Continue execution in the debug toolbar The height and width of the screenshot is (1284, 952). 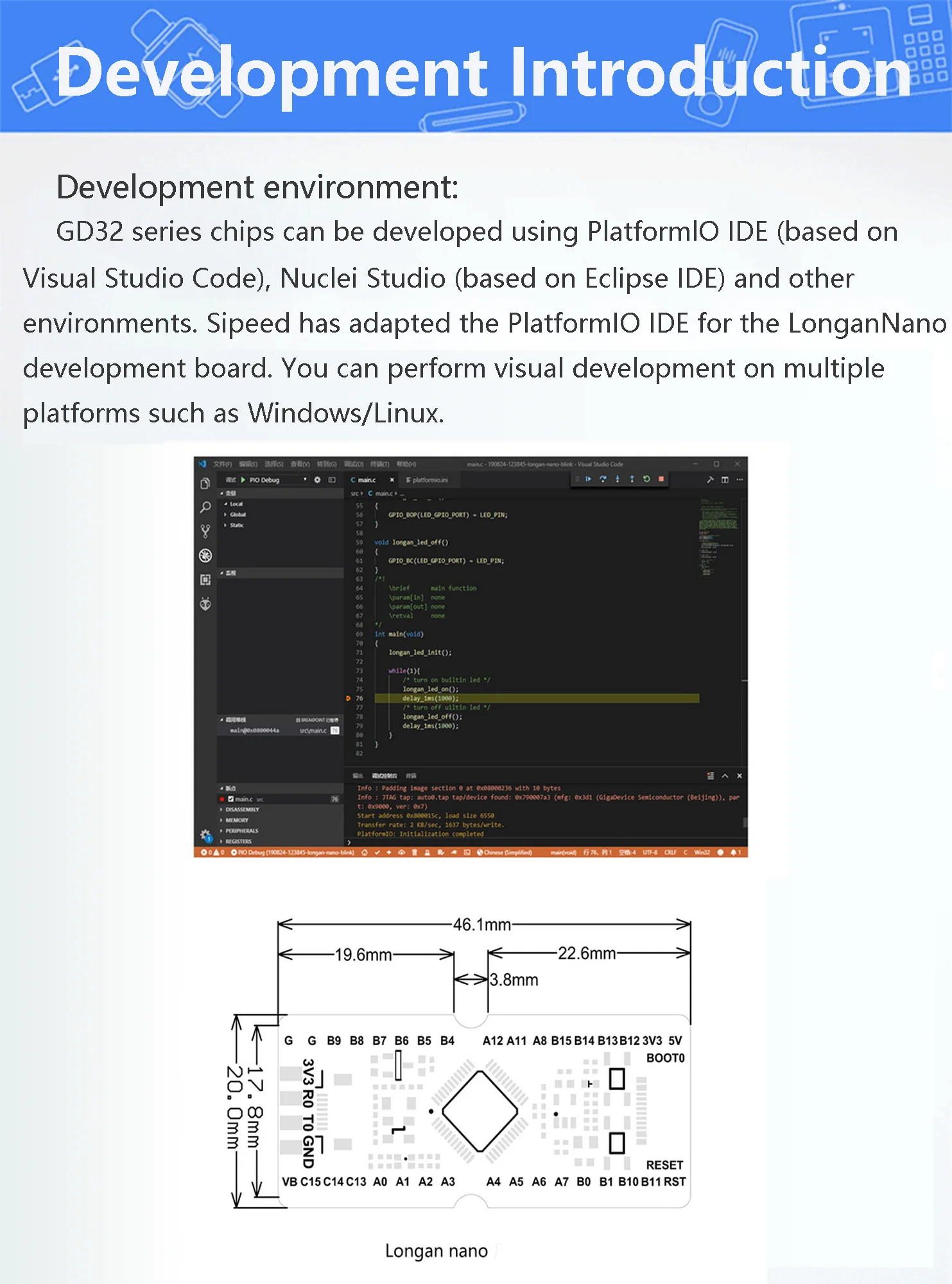point(588,479)
